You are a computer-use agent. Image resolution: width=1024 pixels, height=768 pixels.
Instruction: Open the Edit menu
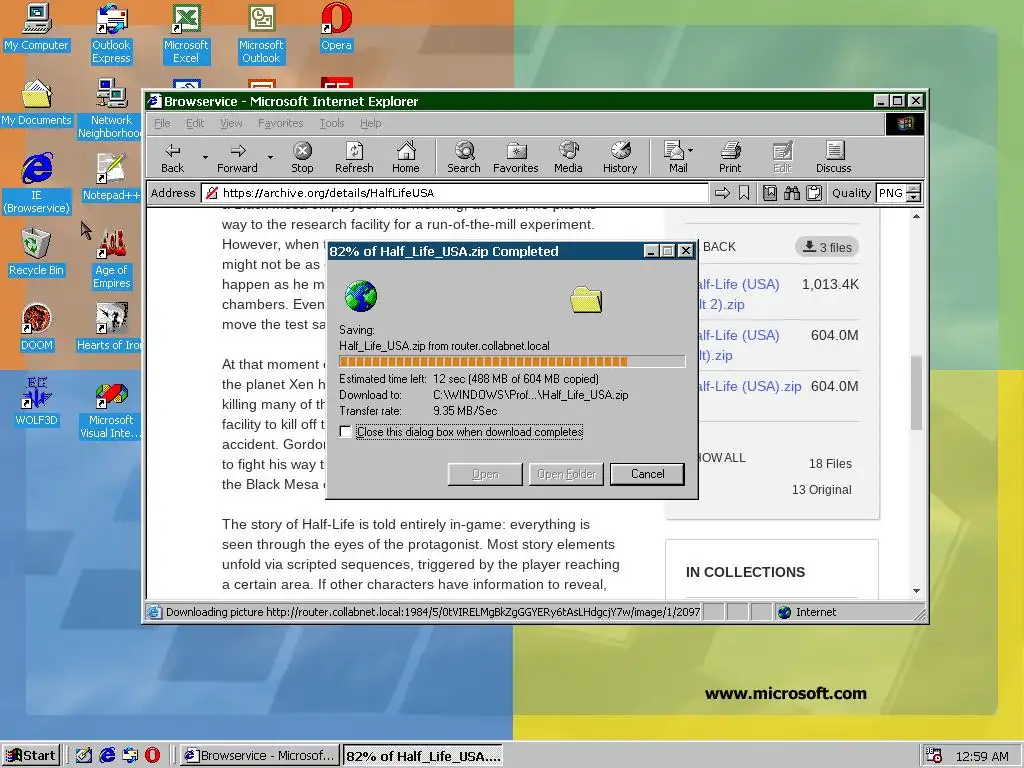(195, 123)
